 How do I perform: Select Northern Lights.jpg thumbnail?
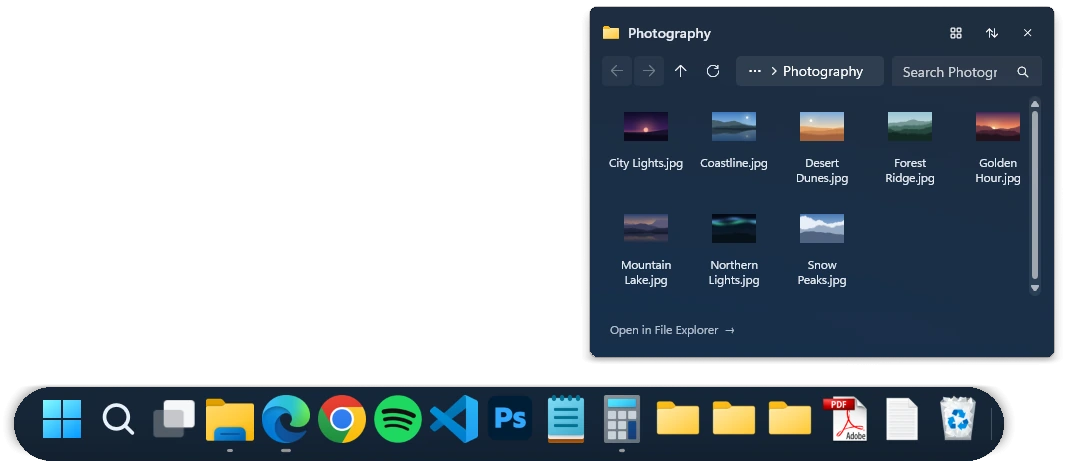734,228
